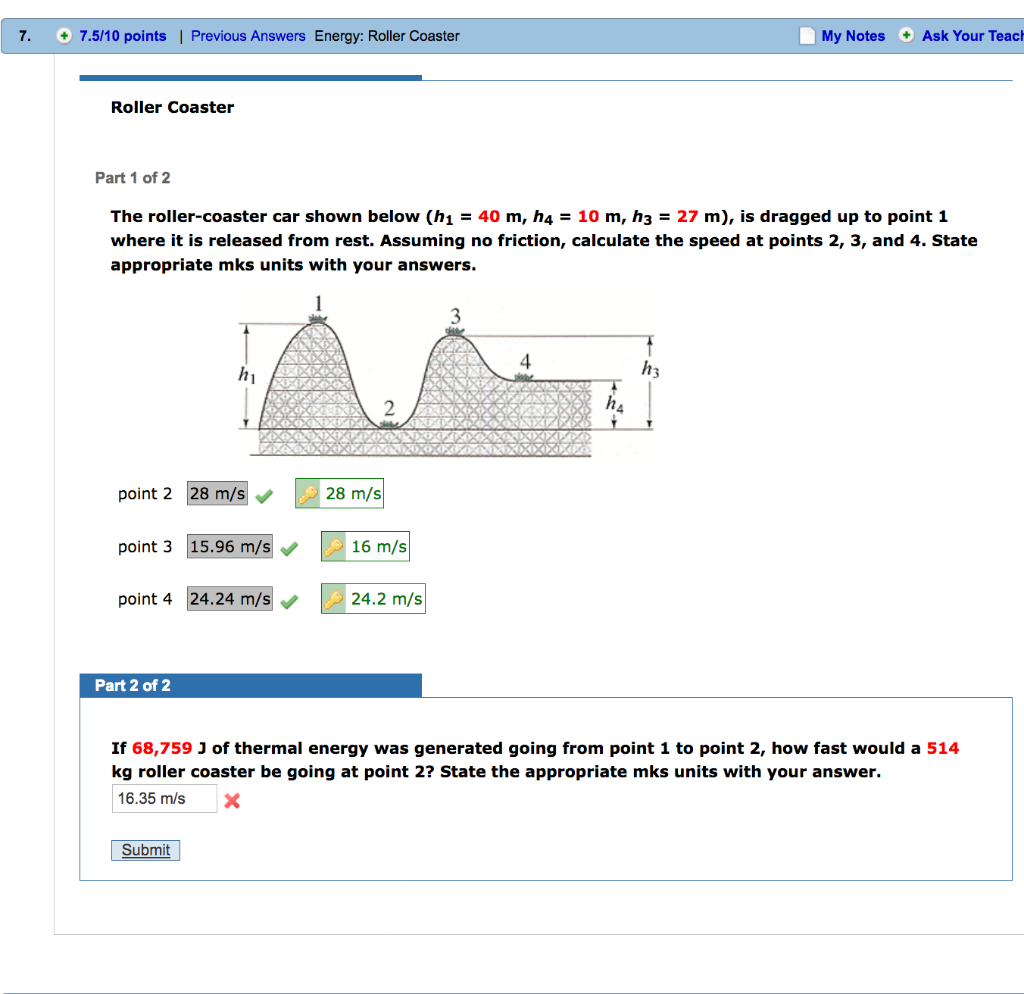
Task: Click the My Notes page icon
Action: (x=807, y=36)
